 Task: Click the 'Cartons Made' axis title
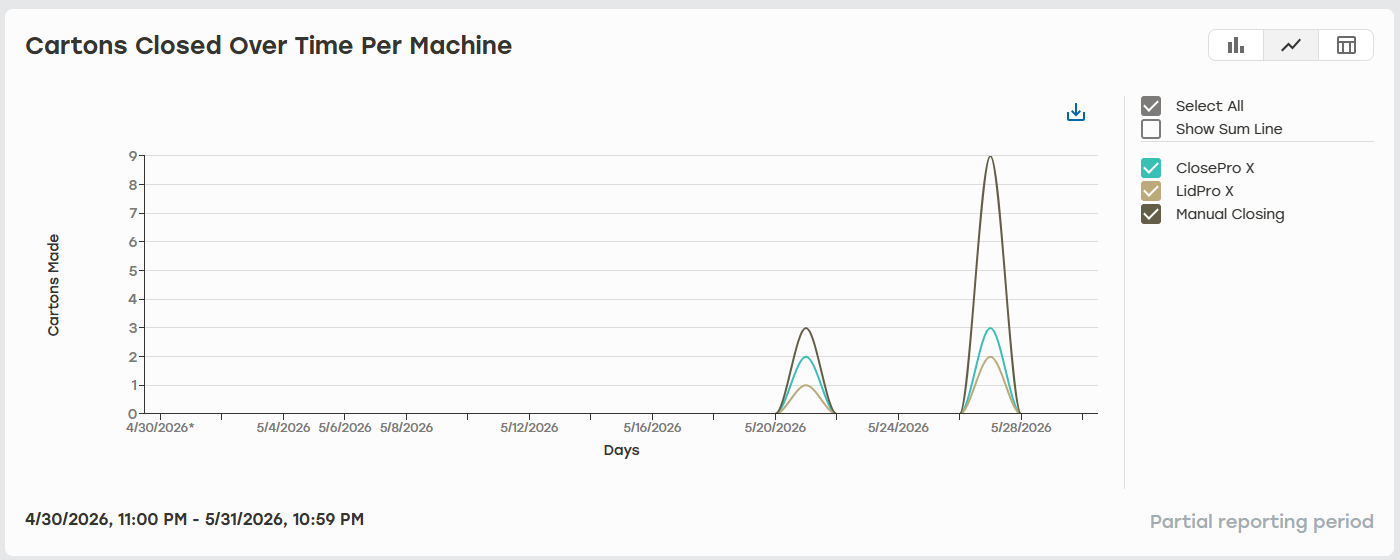tap(54, 285)
